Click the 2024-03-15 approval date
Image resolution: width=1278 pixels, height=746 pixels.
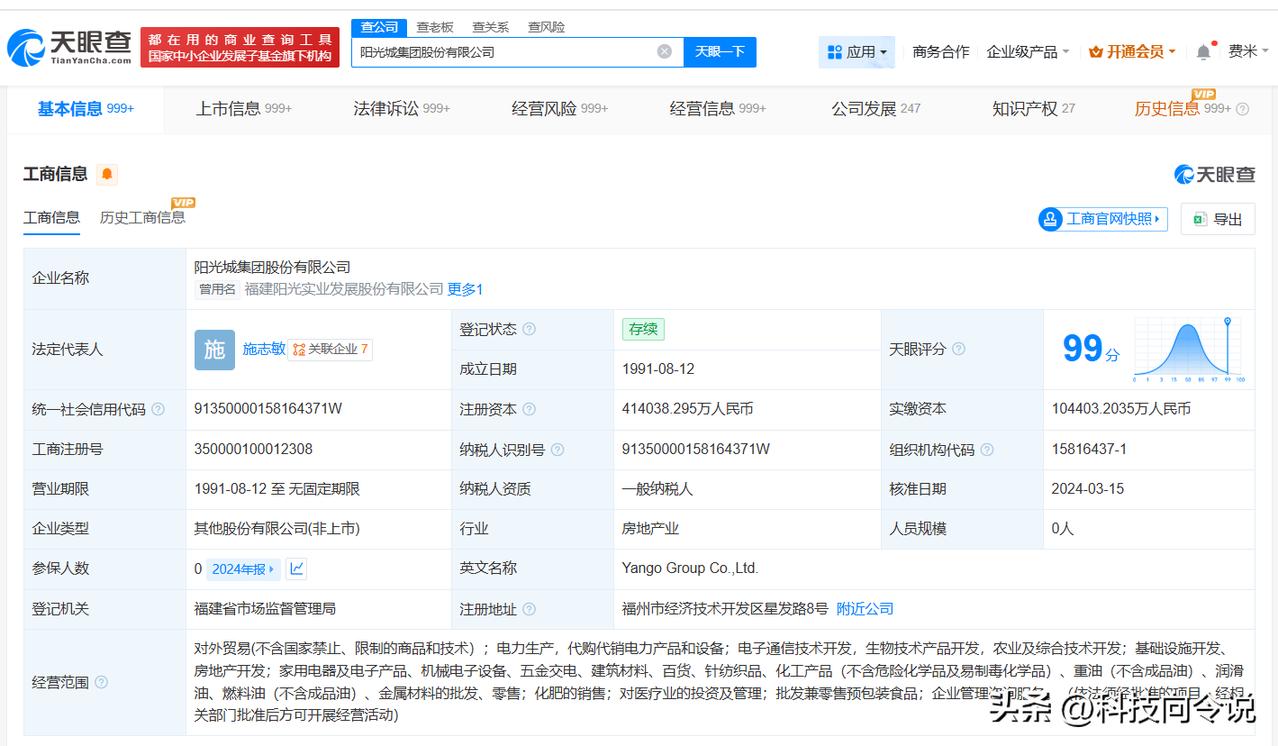tap(1088, 489)
